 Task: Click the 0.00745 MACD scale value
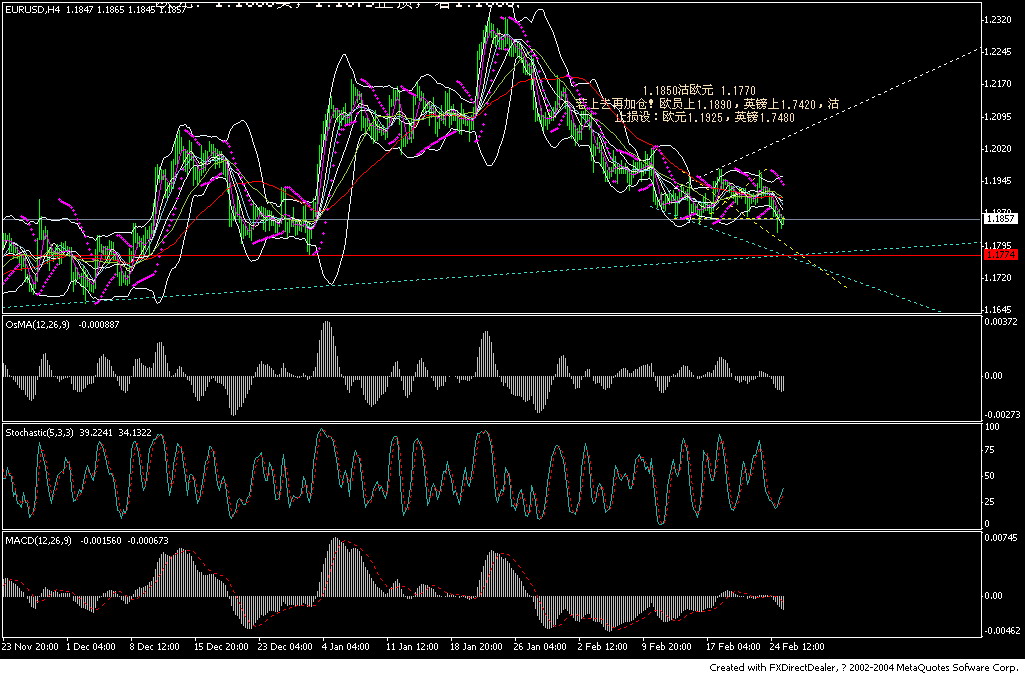[1003, 538]
